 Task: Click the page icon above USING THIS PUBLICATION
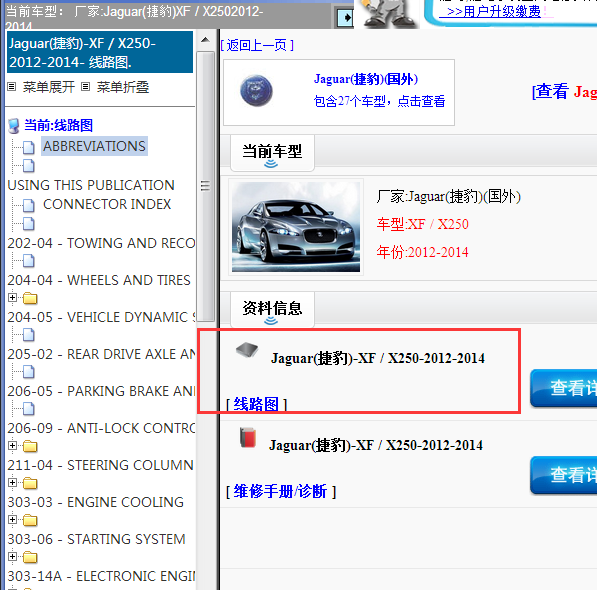pos(29,166)
